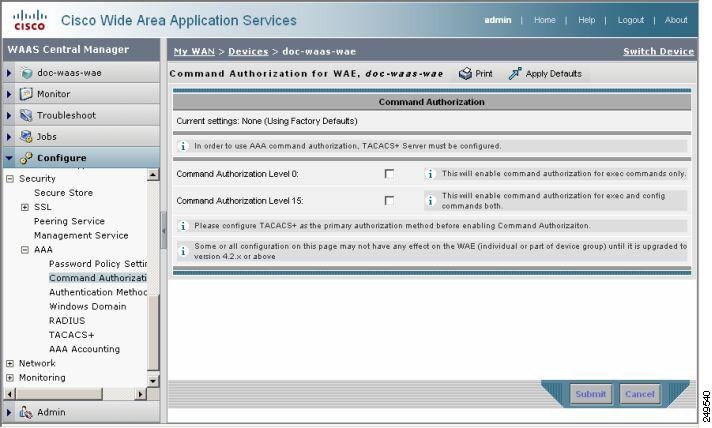Click info icon beside primary authorization note
The height and width of the screenshot is (428, 712).
183,226
